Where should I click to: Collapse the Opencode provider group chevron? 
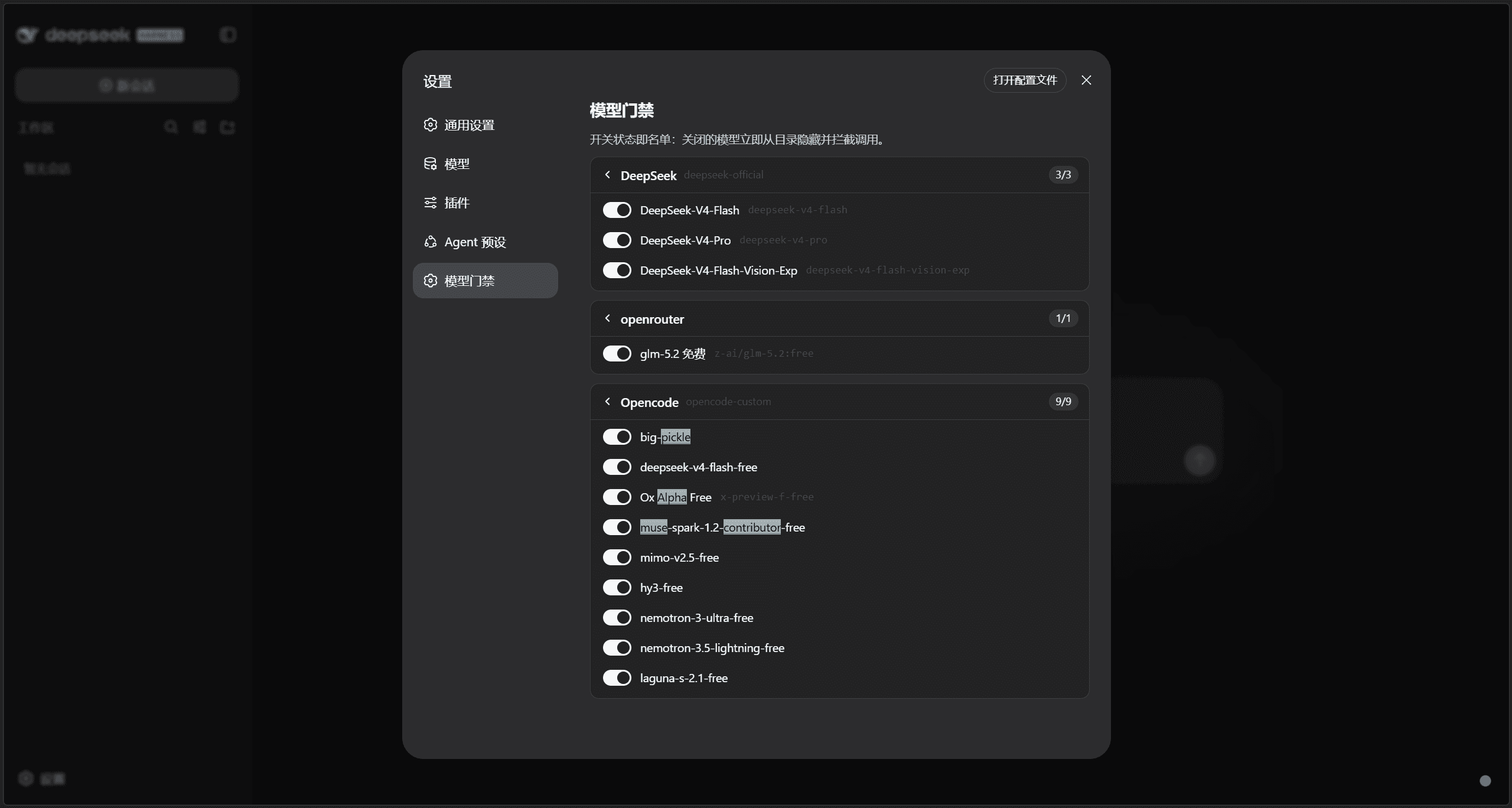[x=607, y=402]
